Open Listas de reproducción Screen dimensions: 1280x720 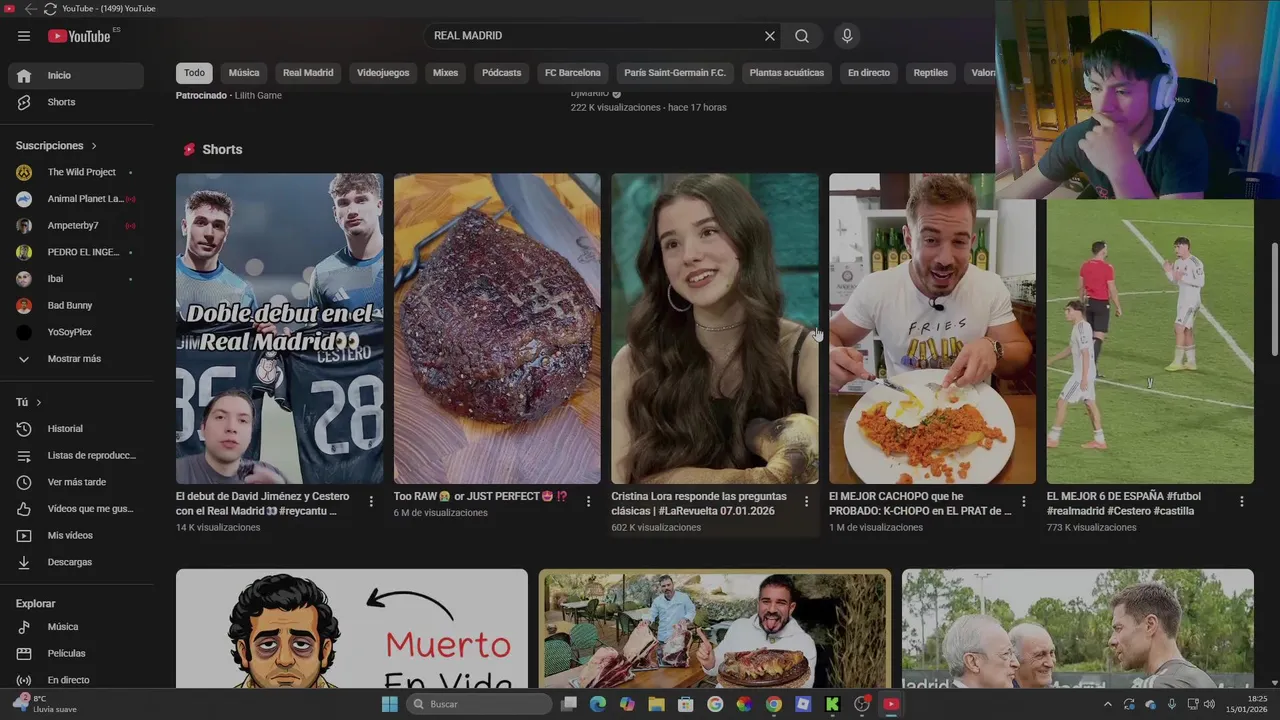76,455
